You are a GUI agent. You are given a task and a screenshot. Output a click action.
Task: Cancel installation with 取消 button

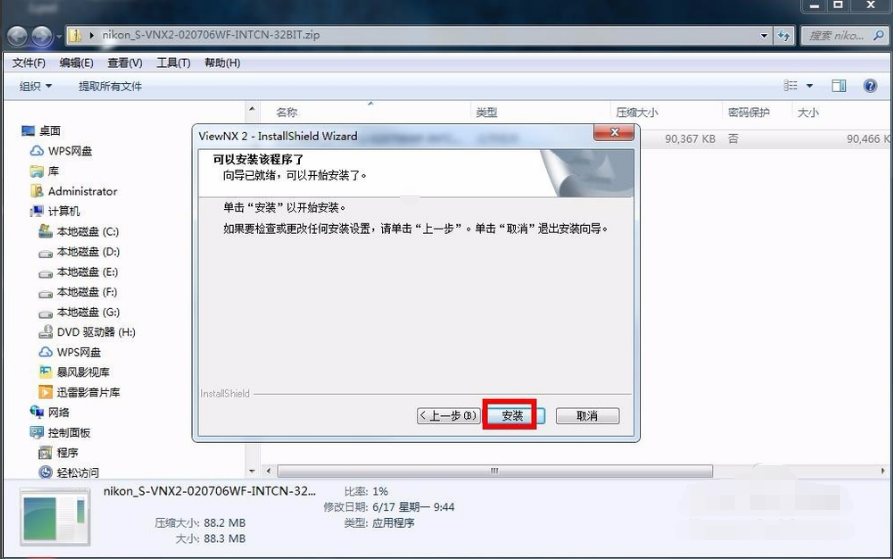tap(587, 416)
